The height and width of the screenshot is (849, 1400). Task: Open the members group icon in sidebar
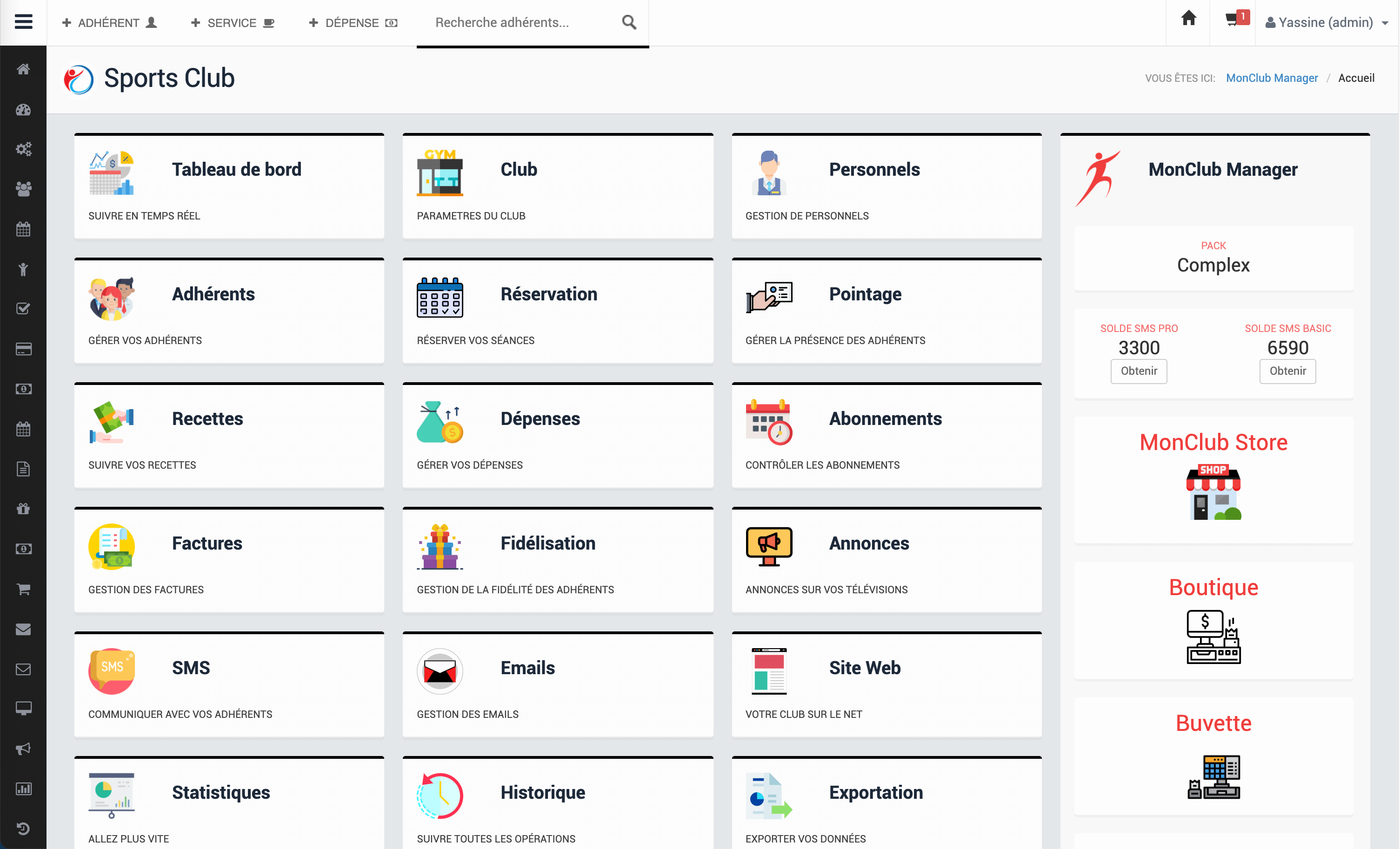tap(23, 189)
